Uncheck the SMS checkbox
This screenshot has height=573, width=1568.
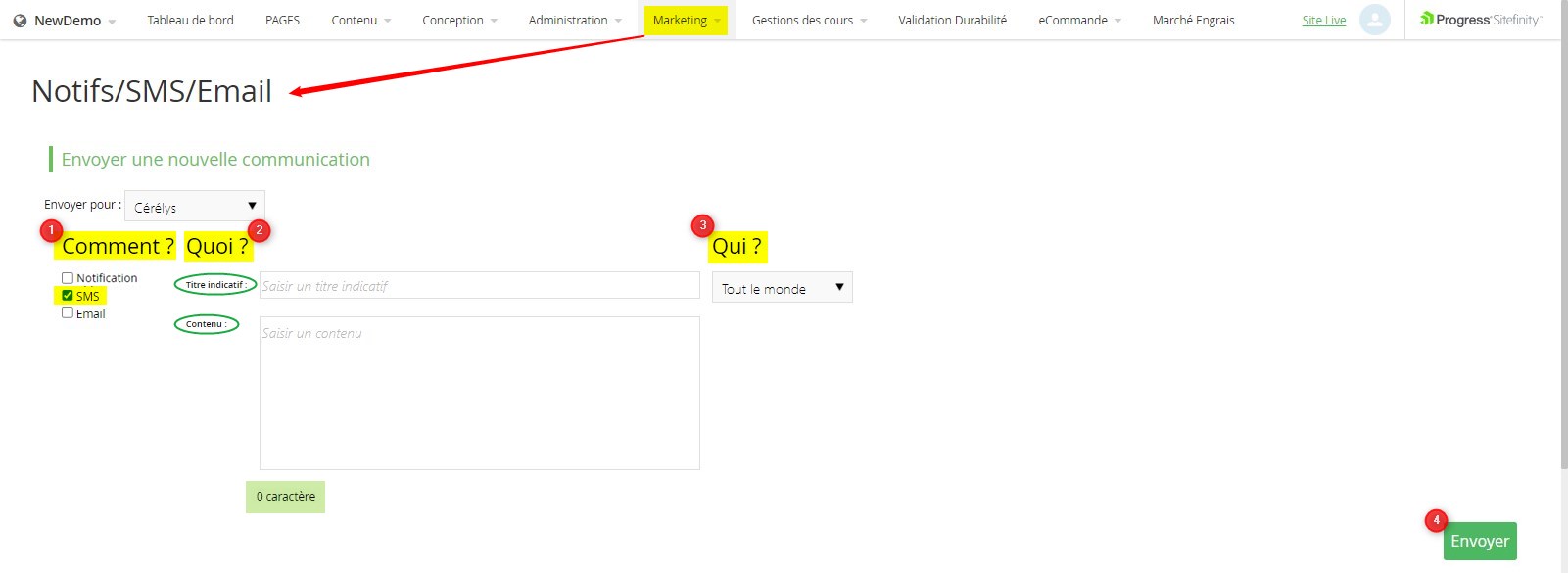pyautogui.click(x=68, y=296)
